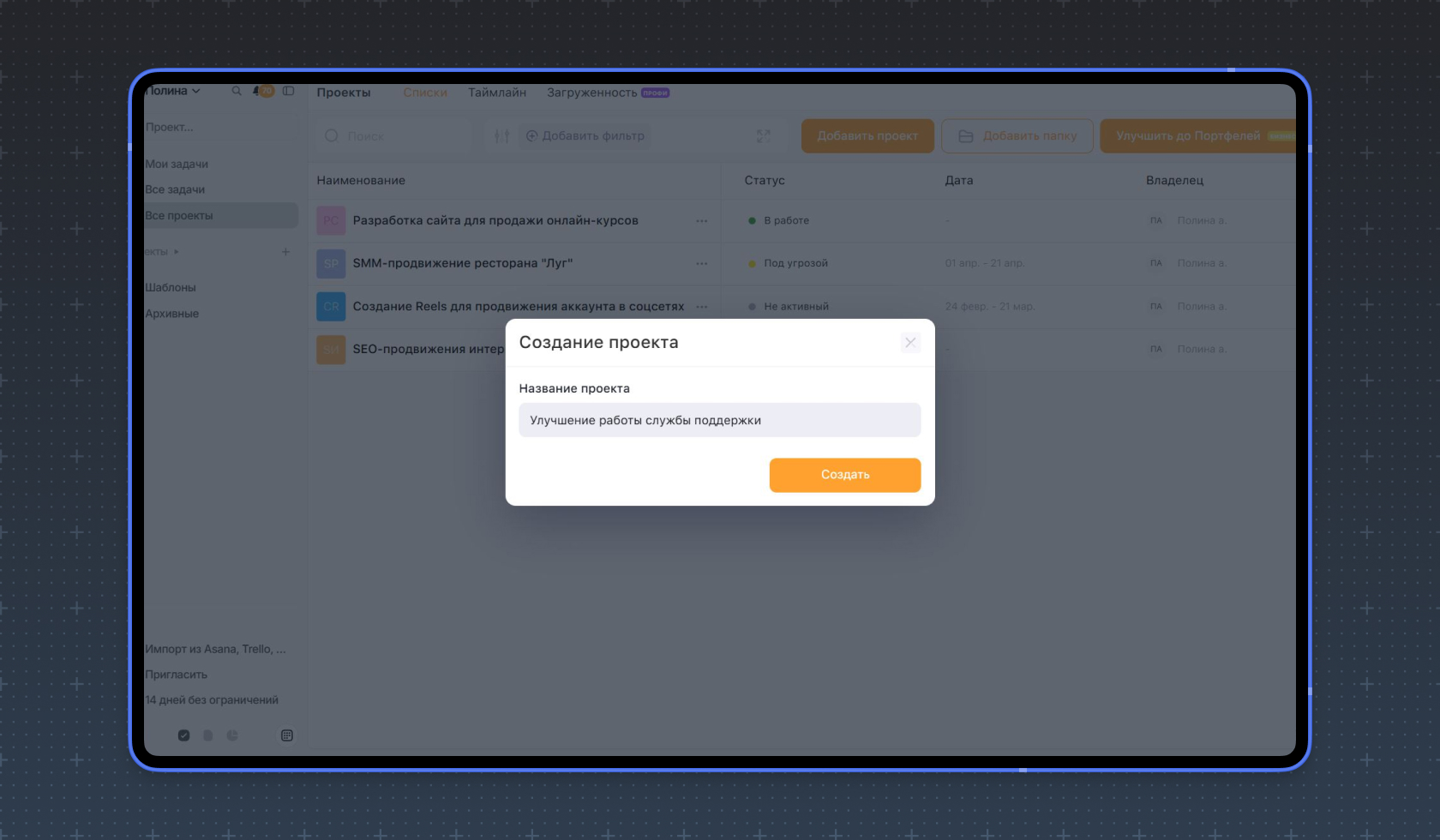Go to Мои задачи in sidebar
Screen dimensions: 1440x840
177,164
